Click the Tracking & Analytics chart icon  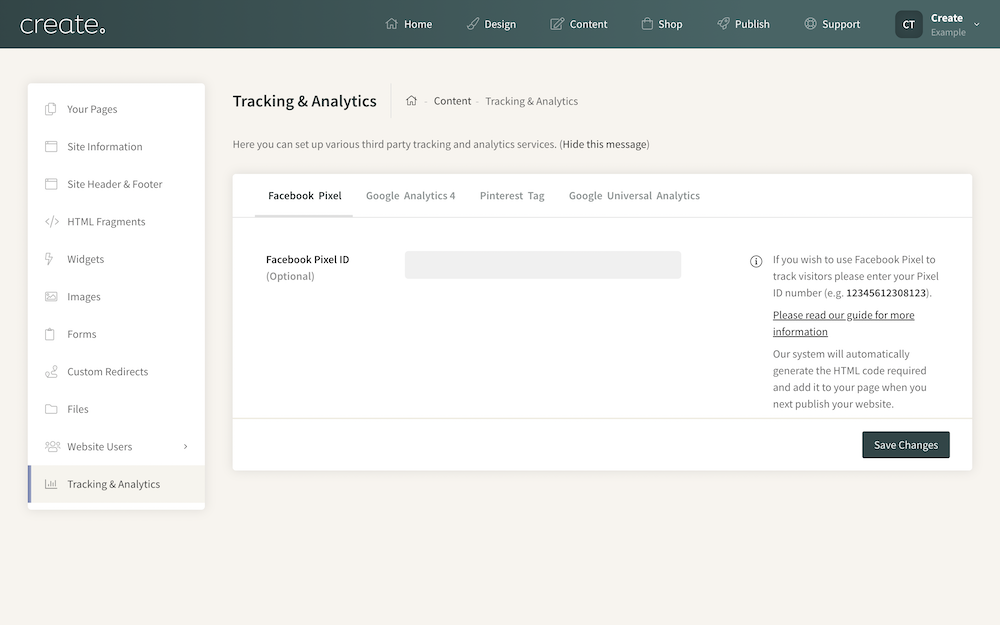51,483
